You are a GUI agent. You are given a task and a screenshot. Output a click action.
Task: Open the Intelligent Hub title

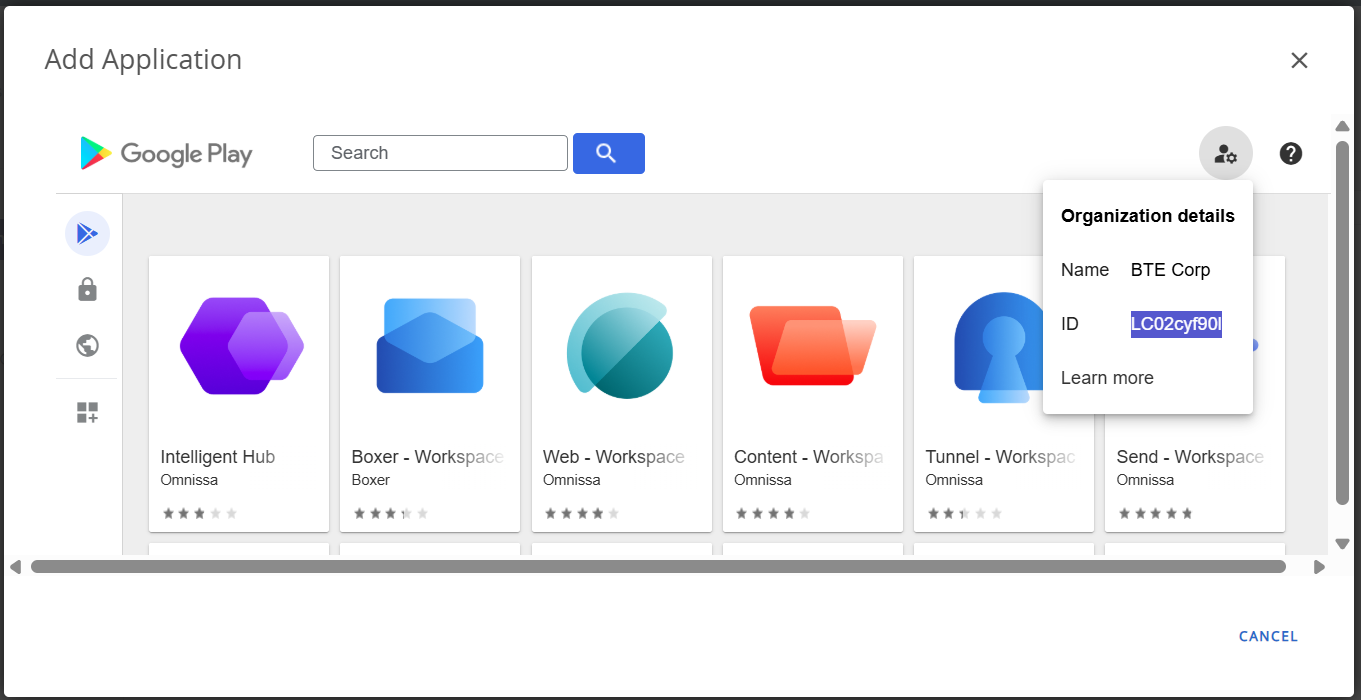click(x=218, y=457)
